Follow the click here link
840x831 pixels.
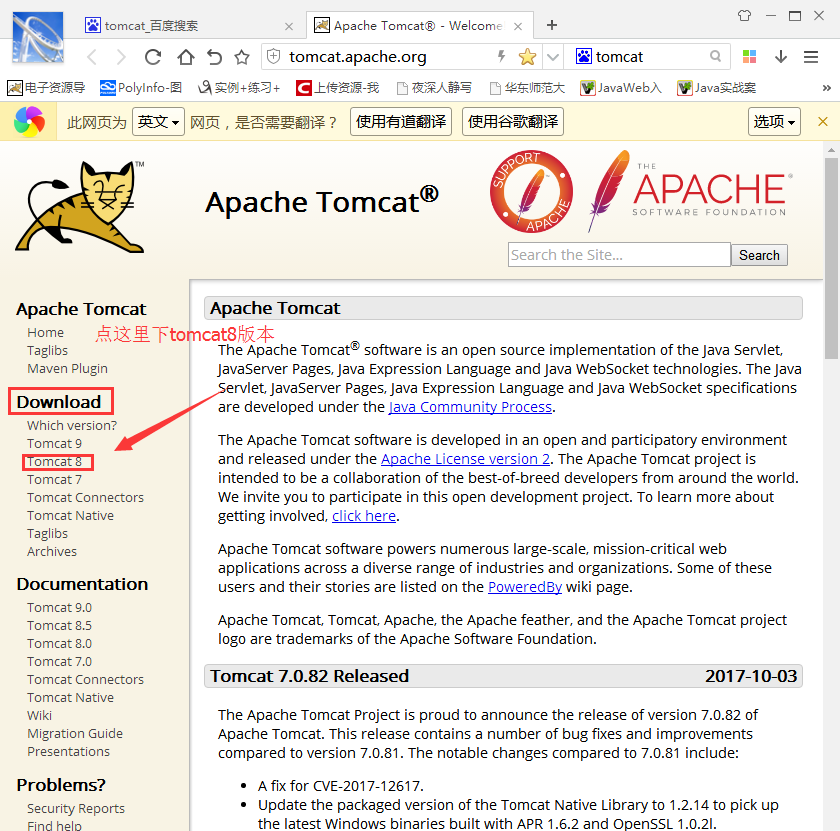coord(364,516)
